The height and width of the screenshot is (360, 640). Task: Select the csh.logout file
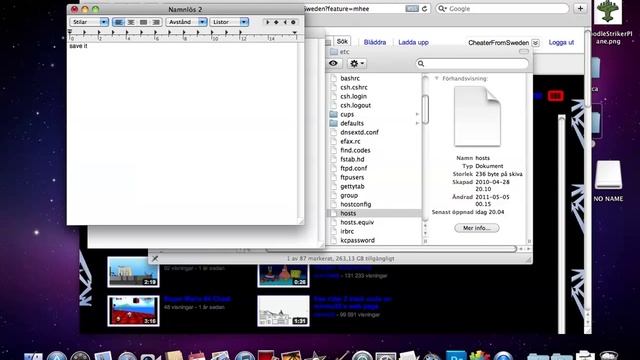(x=356, y=105)
